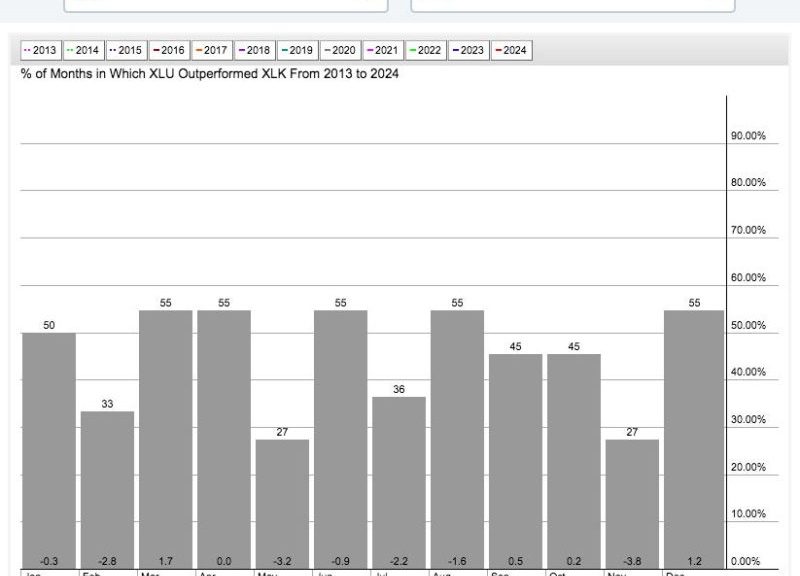Select the 55 bar with -0.9 at base
The image size is (800, 576).
tap(341, 440)
